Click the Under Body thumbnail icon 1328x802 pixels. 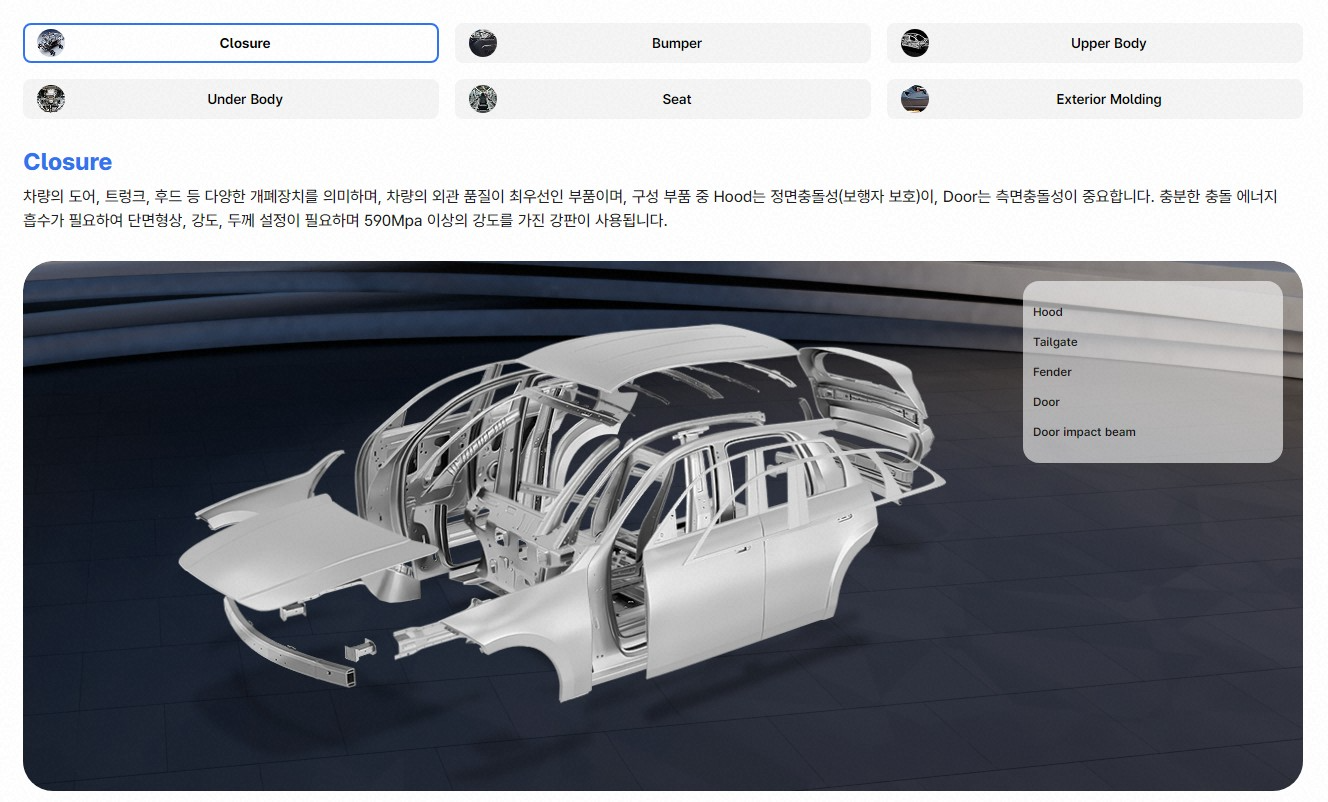point(50,99)
